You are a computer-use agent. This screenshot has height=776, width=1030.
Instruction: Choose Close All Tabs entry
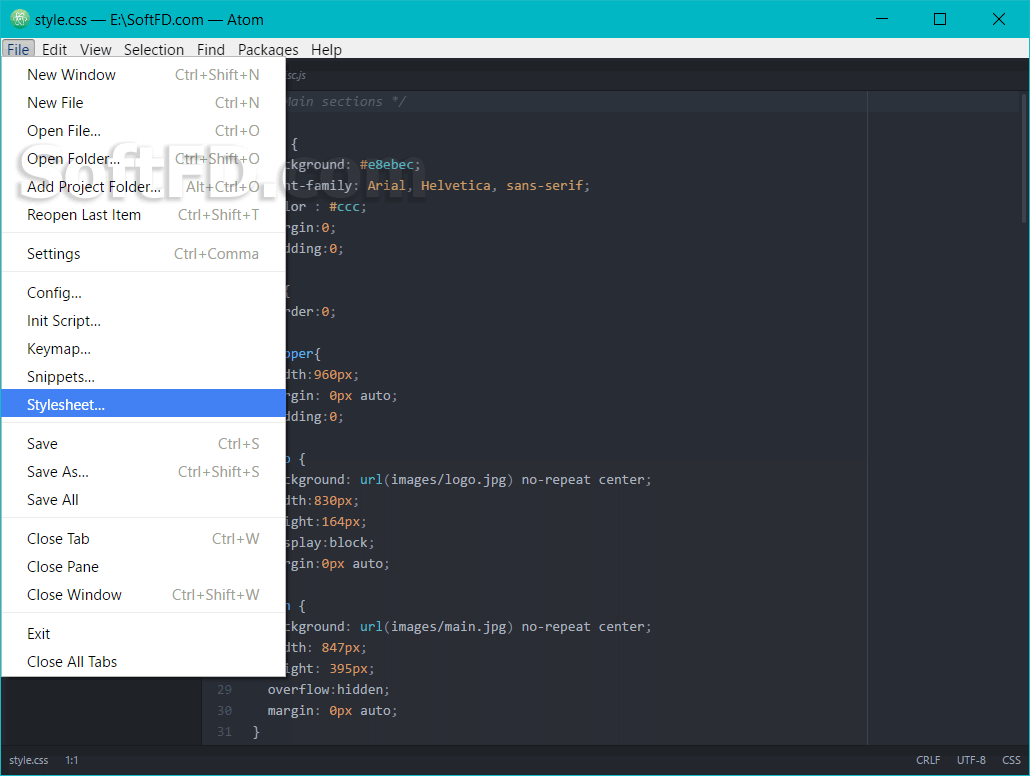click(143, 662)
